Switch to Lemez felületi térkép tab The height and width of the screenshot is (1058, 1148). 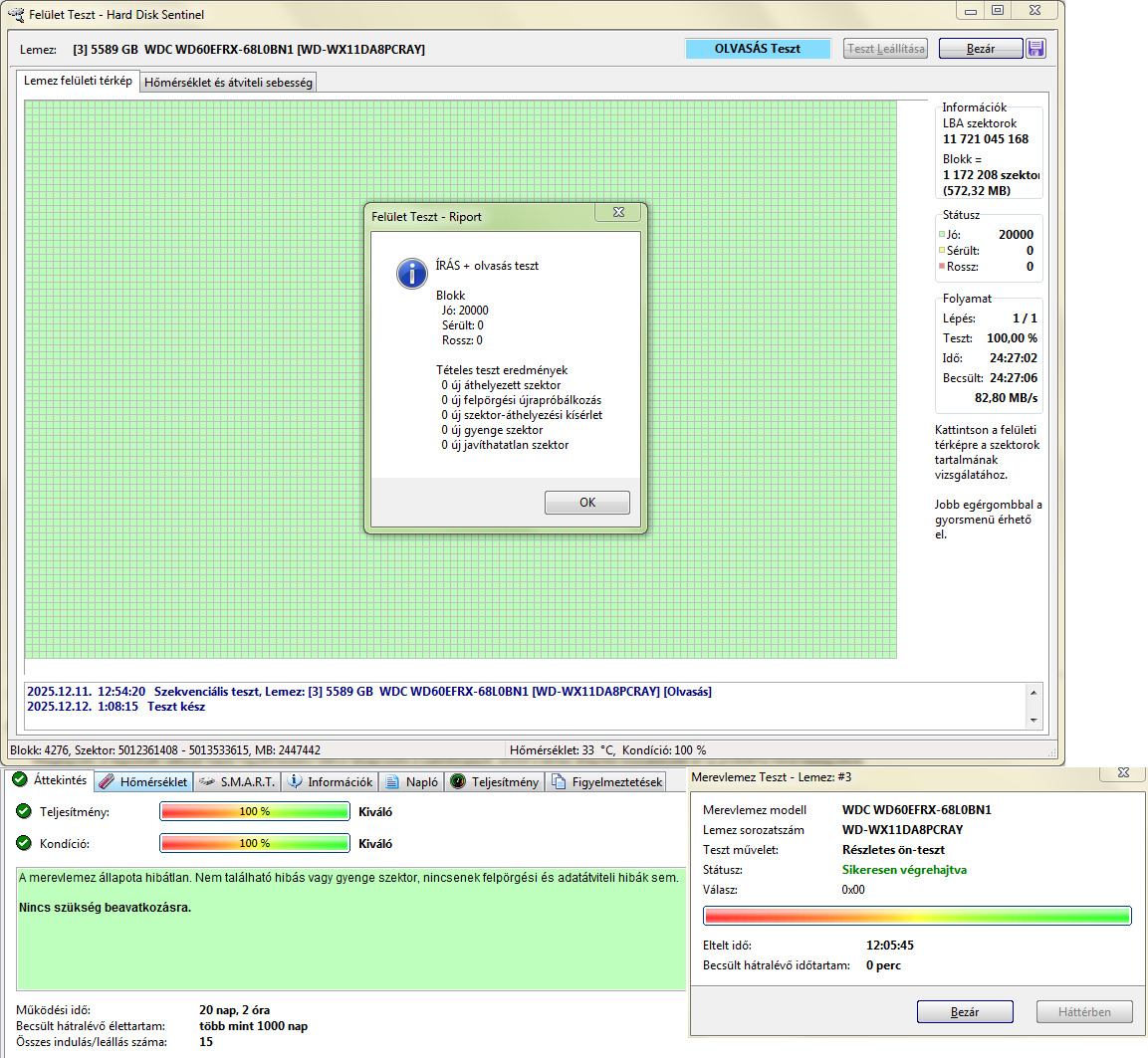point(78,81)
